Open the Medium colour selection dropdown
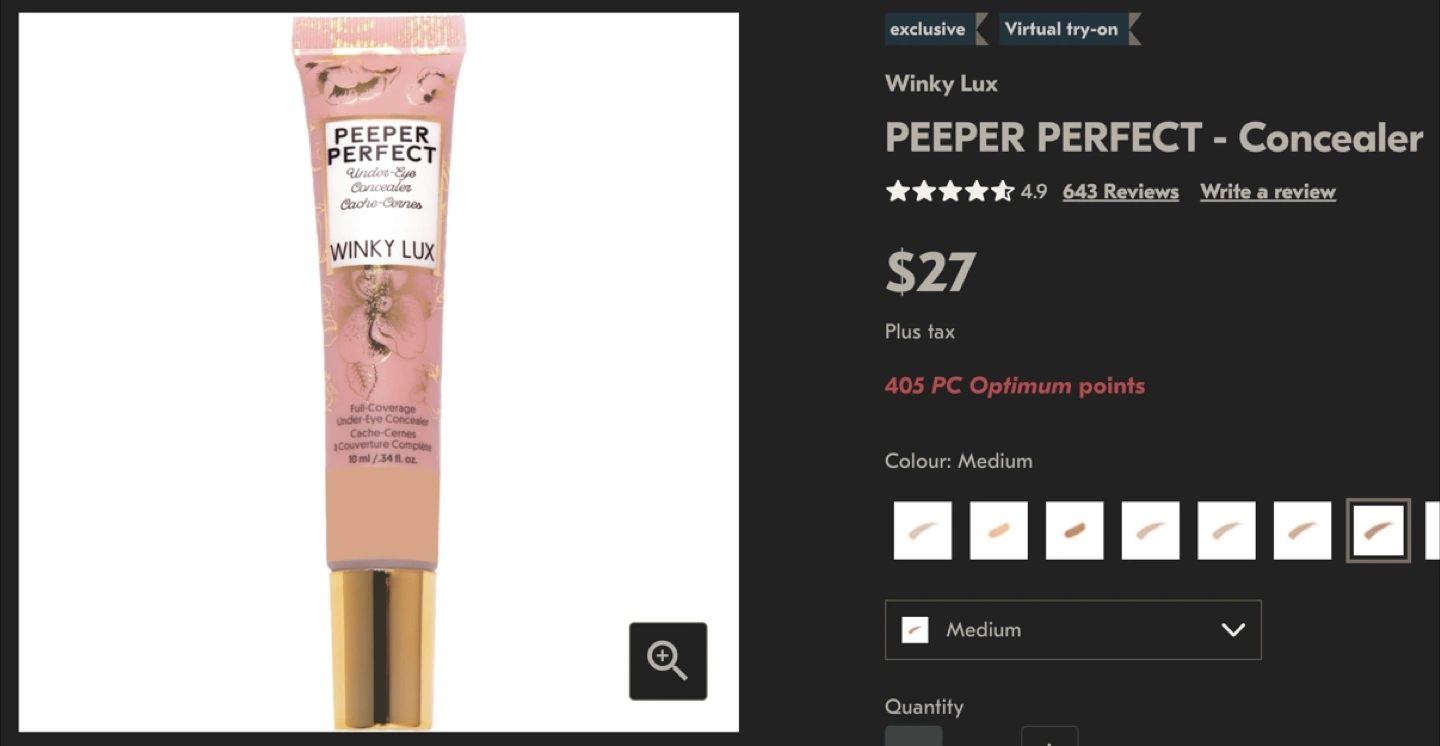 (1073, 630)
